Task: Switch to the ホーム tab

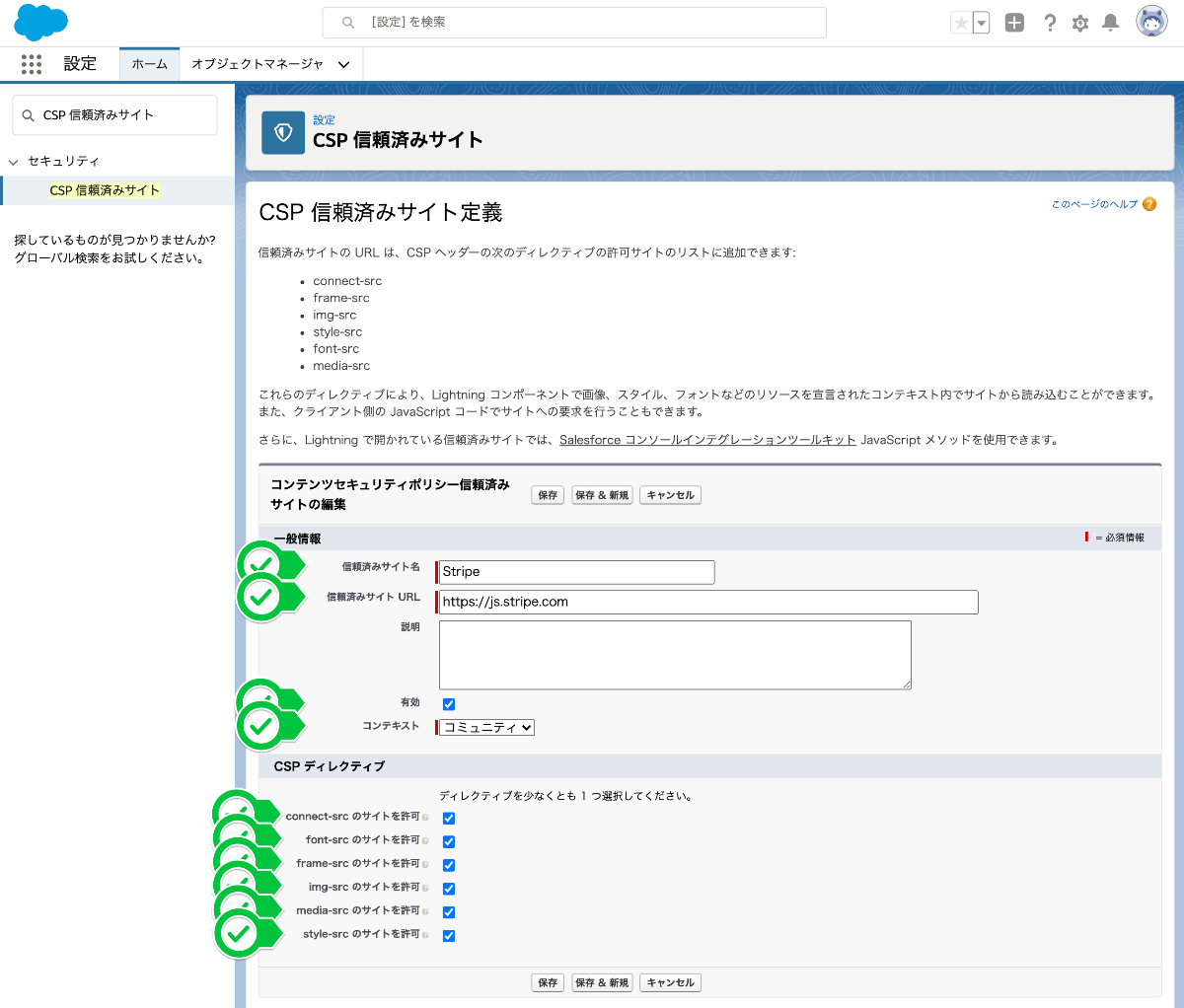Action: coord(150,64)
